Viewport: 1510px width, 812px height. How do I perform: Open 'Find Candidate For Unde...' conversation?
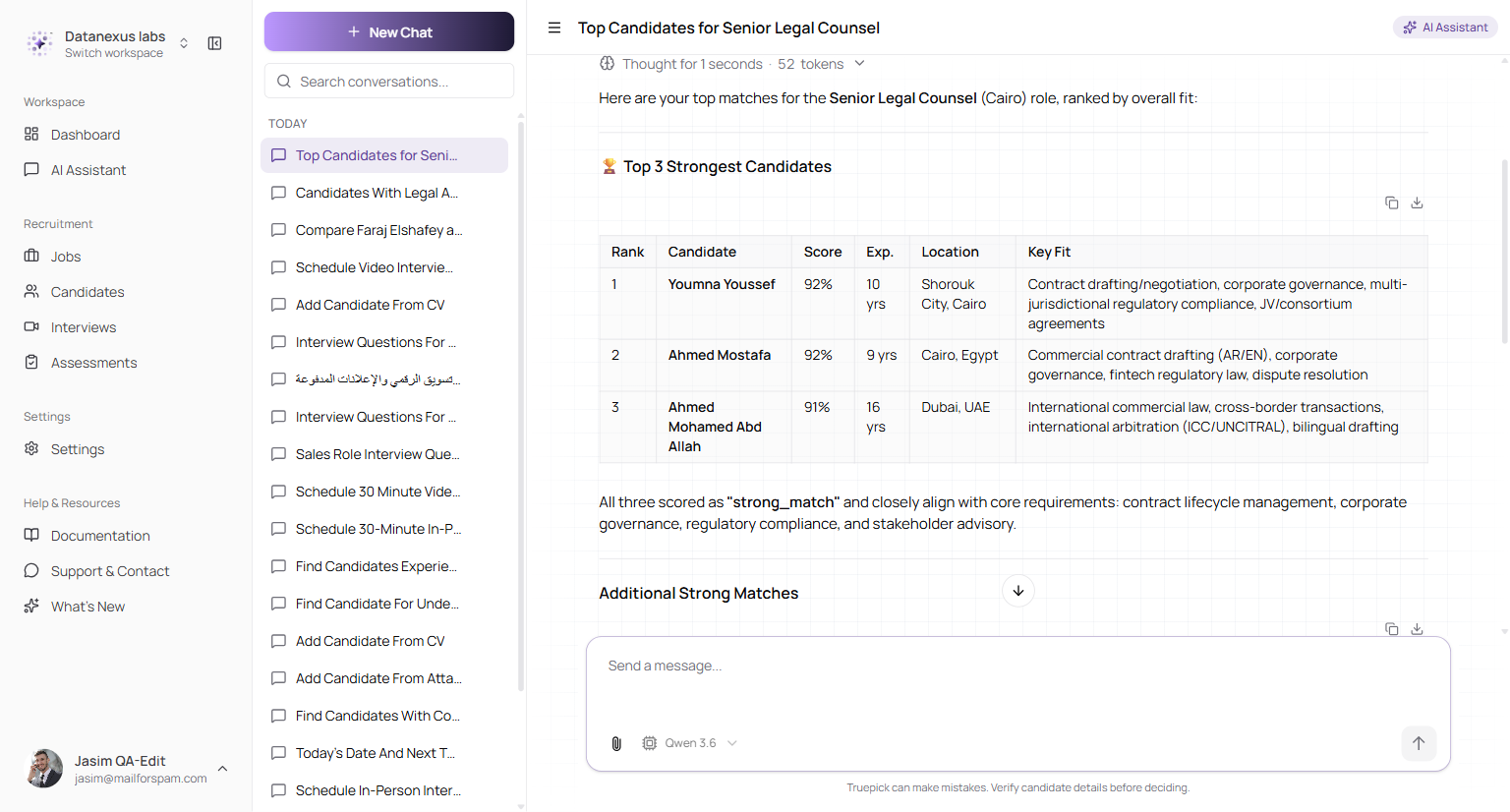(384, 604)
